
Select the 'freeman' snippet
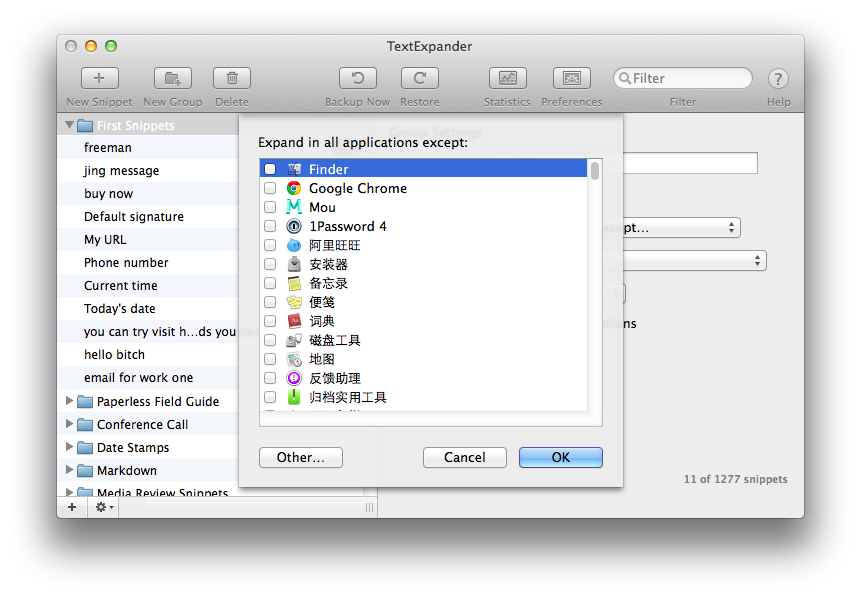tap(148, 148)
